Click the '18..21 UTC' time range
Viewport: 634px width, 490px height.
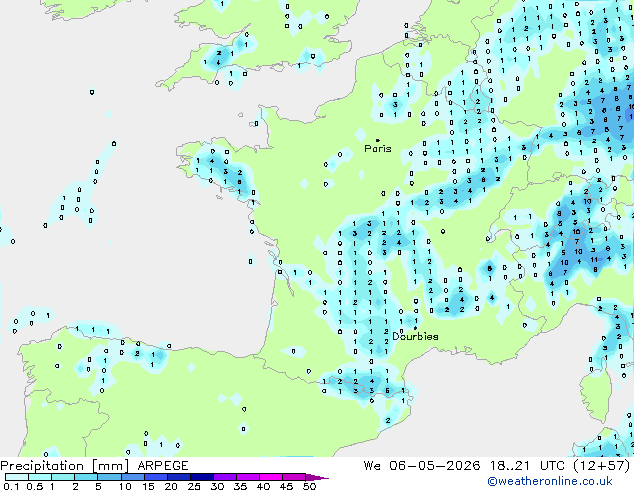527,466
